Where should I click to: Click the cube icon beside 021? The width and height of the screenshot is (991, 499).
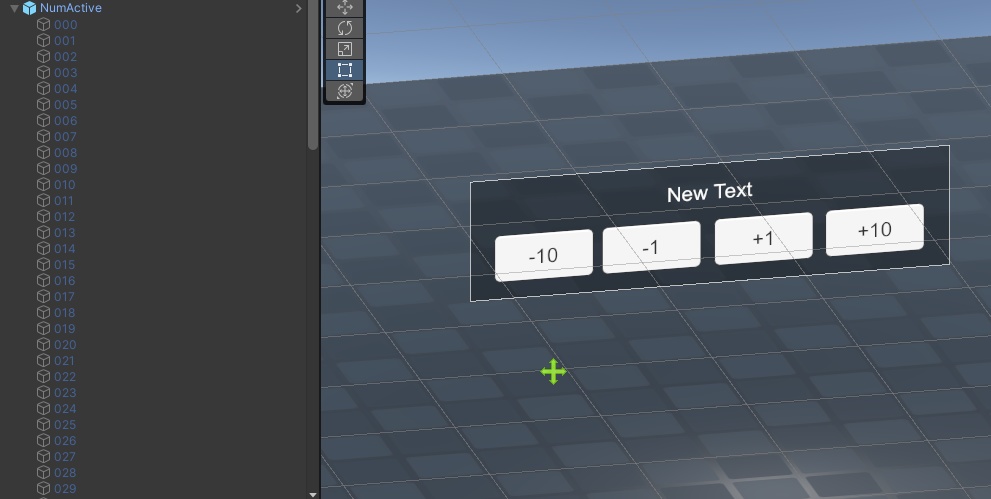click(x=44, y=360)
